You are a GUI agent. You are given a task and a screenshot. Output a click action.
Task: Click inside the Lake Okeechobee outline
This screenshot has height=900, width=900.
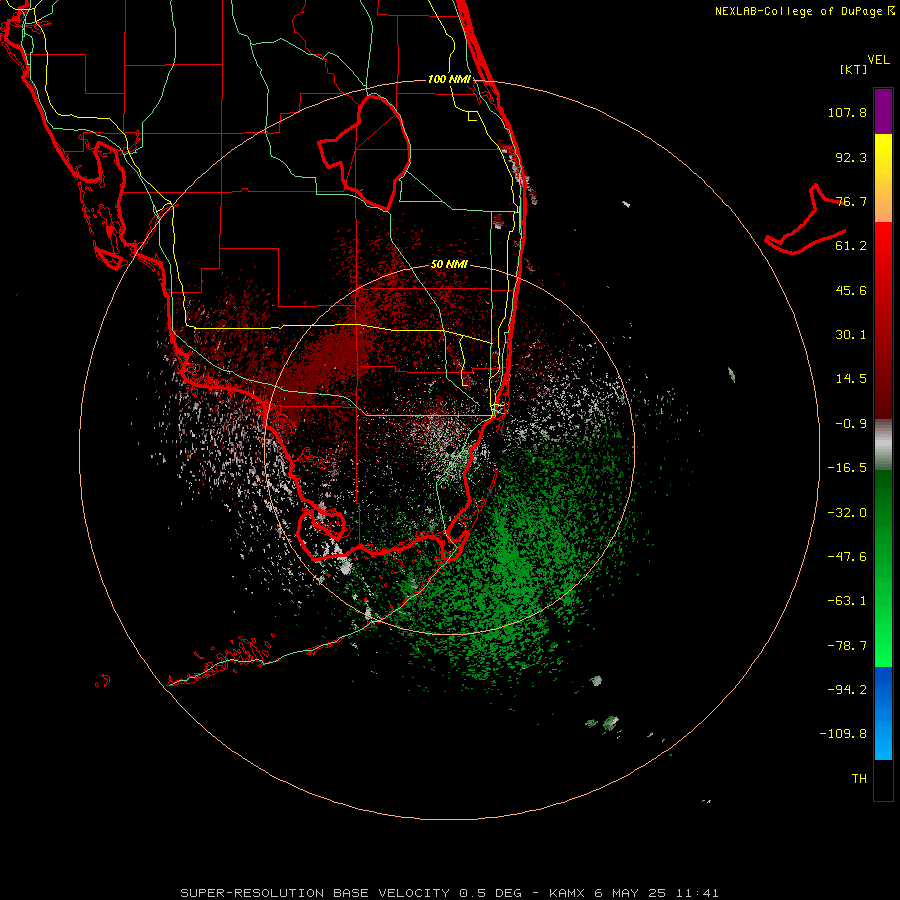point(374,152)
